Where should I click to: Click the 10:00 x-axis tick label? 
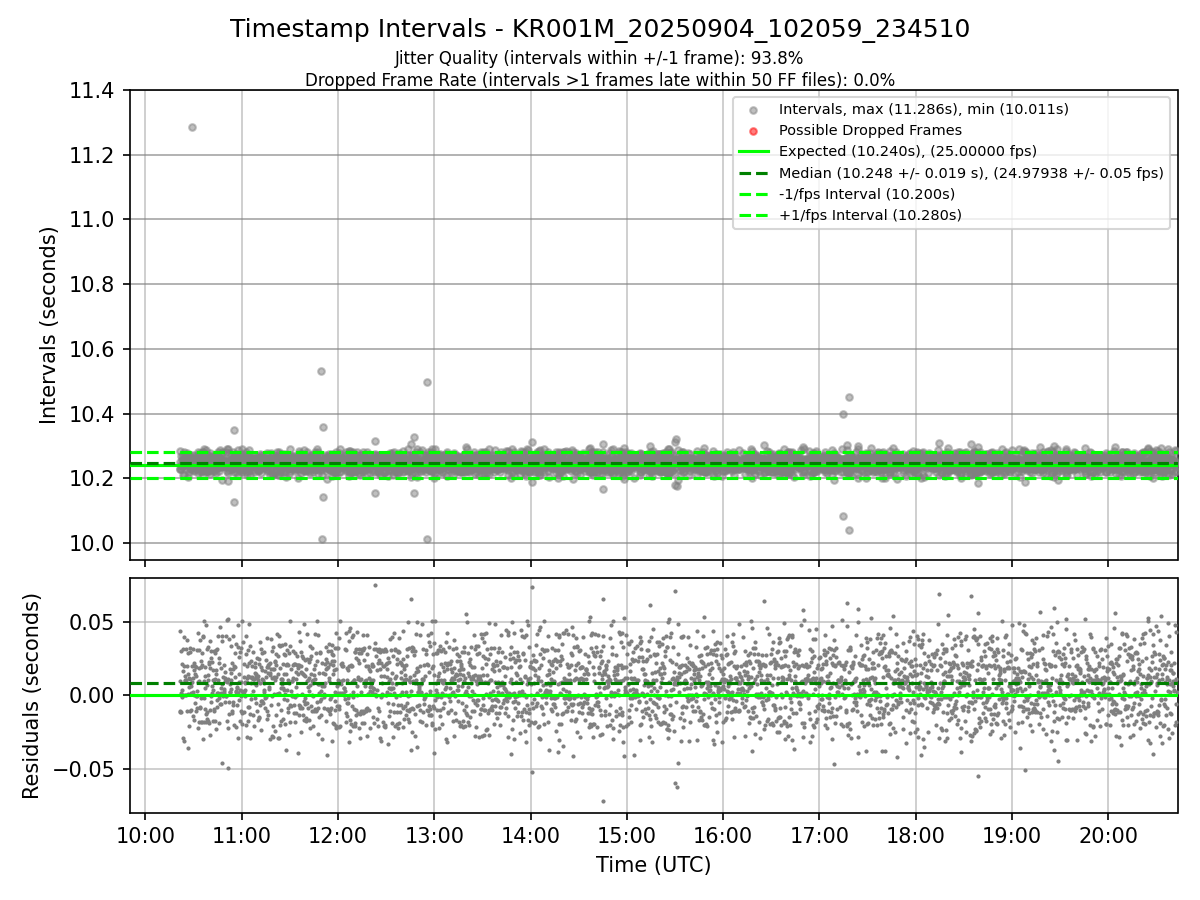[145, 836]
